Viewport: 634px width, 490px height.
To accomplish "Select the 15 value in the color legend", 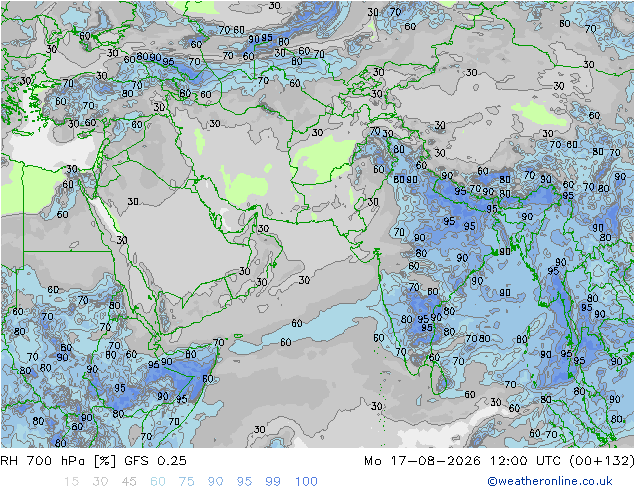I will click(x=71, y=482).
